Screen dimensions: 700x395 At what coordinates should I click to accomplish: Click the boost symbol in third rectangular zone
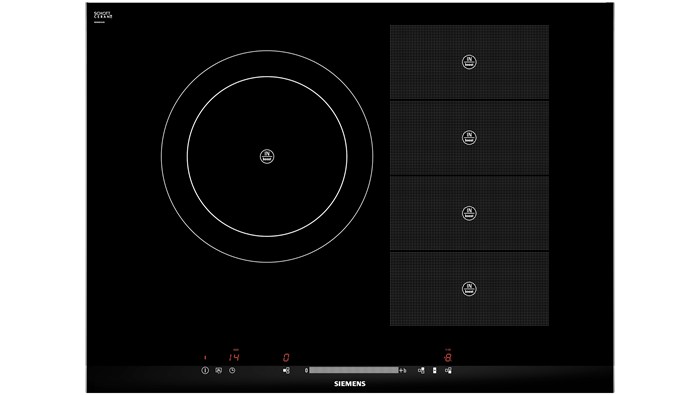(x=469, y=213)
